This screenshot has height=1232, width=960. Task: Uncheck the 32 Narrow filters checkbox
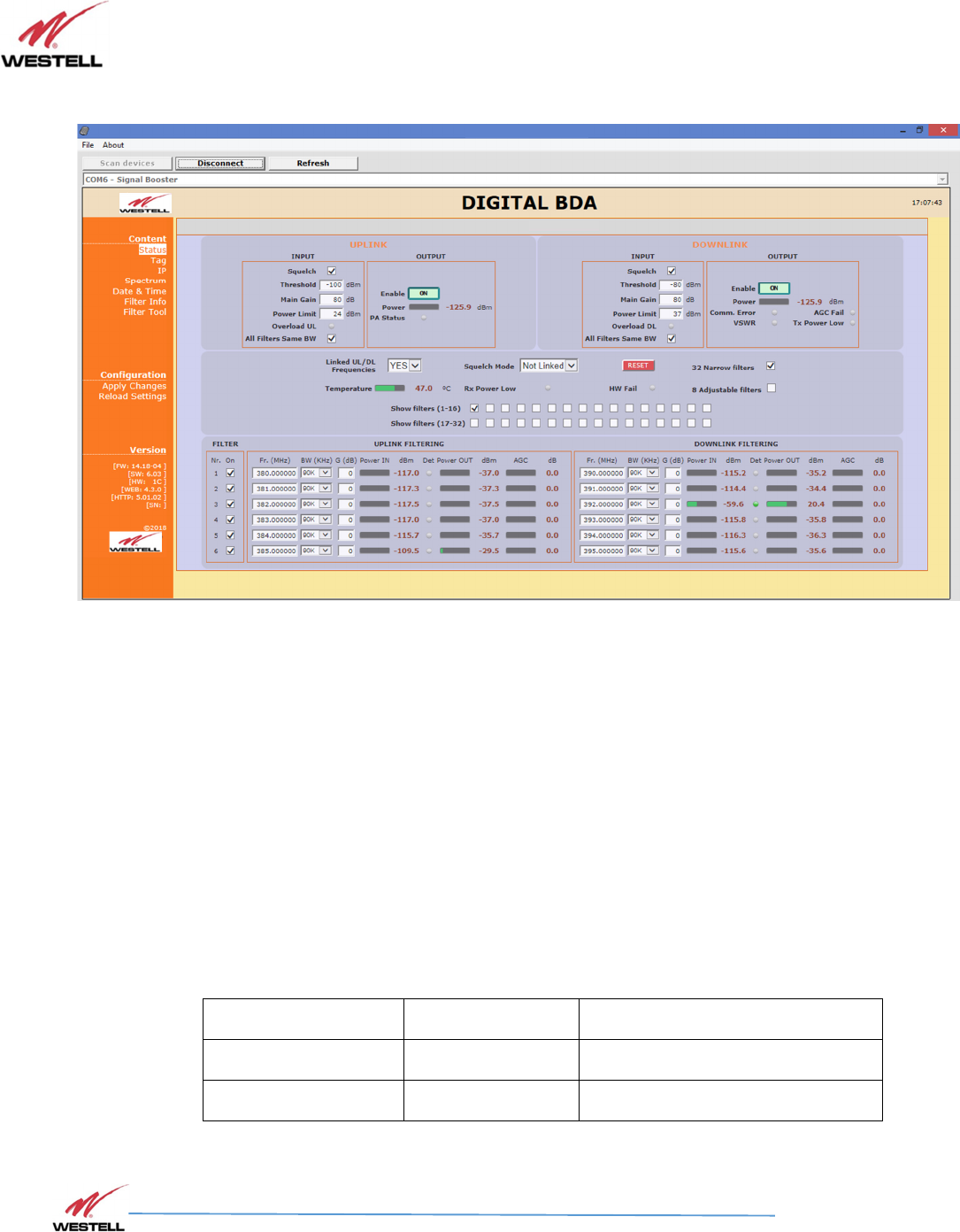[x=771, y=366]
